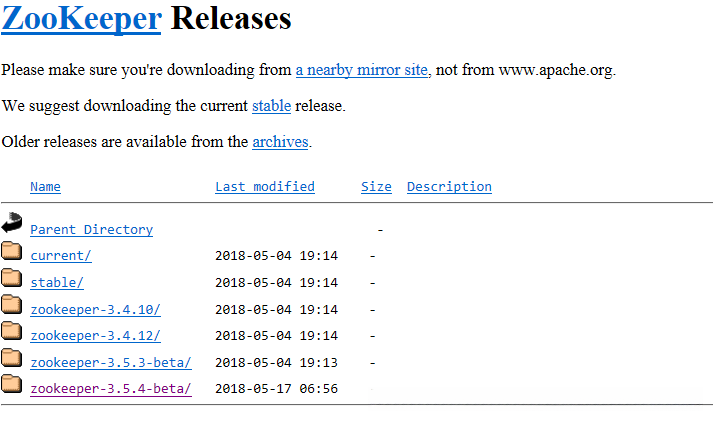Go to the archives link
The width and height of the screenshot is (713, 422).
tap(280, 142)
